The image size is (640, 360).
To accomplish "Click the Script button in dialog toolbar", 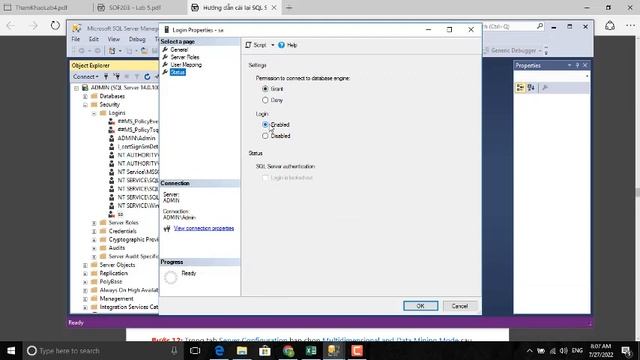I will (x=256, y=45).
